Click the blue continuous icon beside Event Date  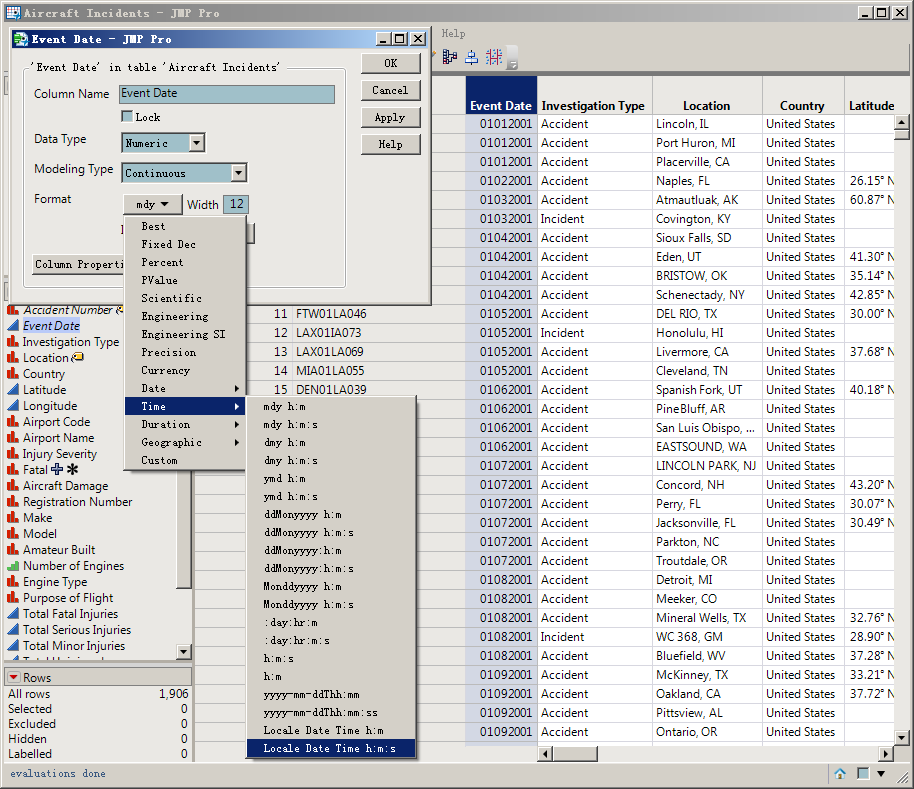[14, 325]
